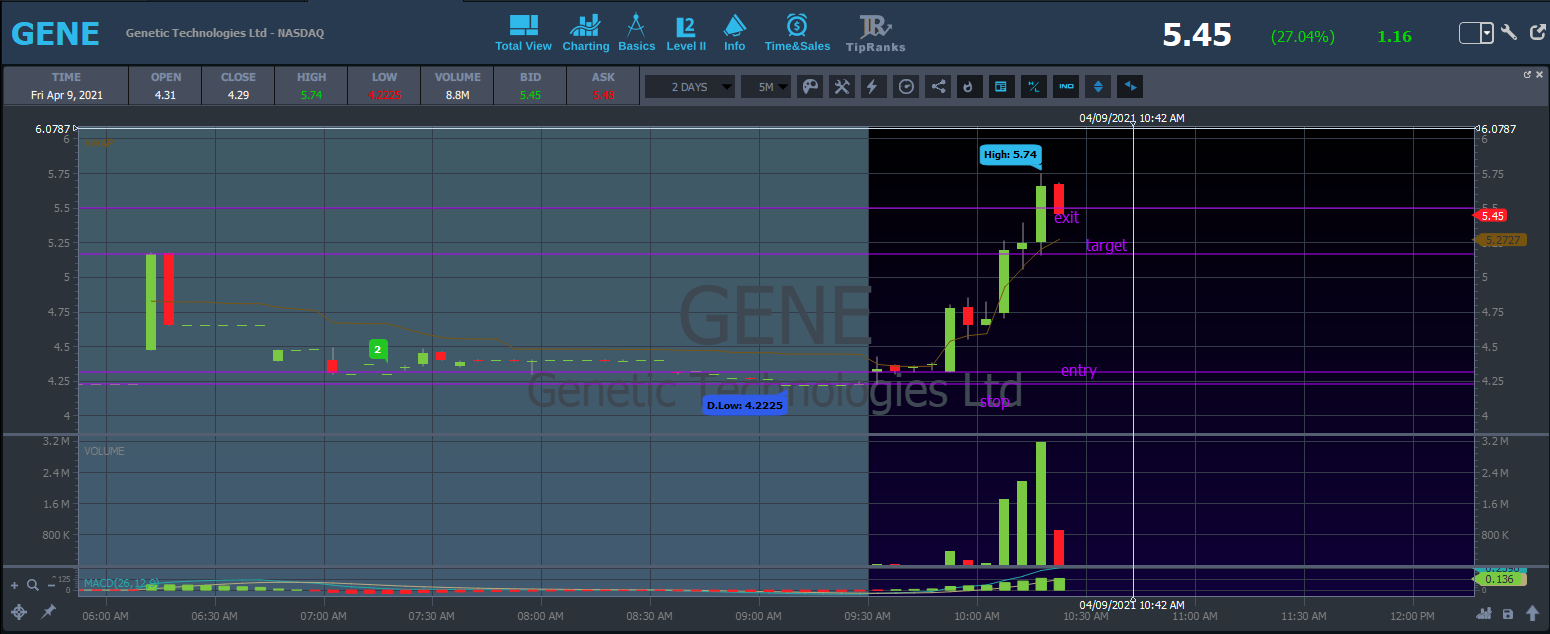Image resolution: width=1550 pixels, height=634 pixels.
Task: Select the entry line label
Action: 1078,371
